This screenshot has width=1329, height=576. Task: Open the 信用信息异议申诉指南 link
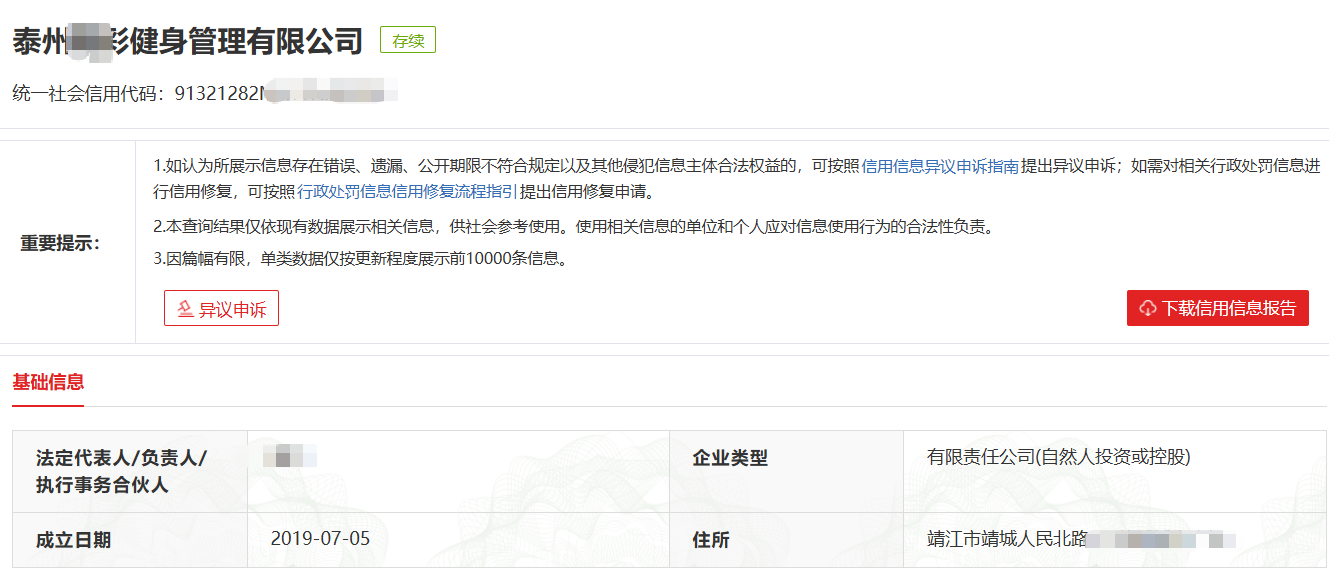click(x=940, y=167)
